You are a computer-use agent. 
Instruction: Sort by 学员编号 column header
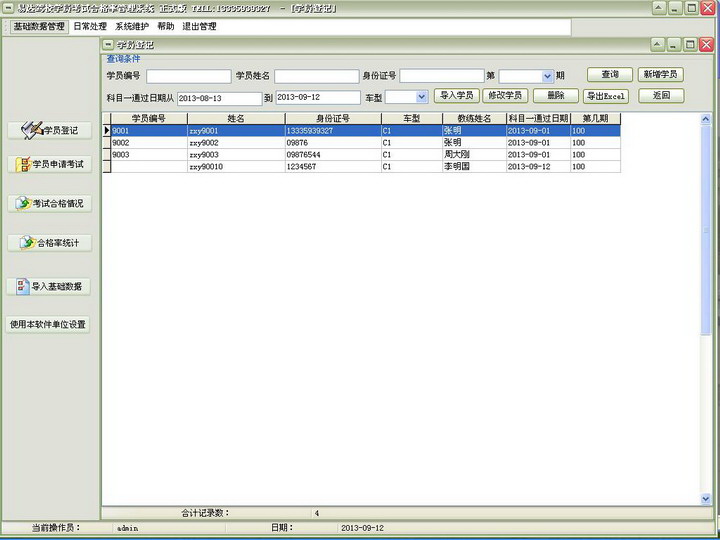point(149,118)
